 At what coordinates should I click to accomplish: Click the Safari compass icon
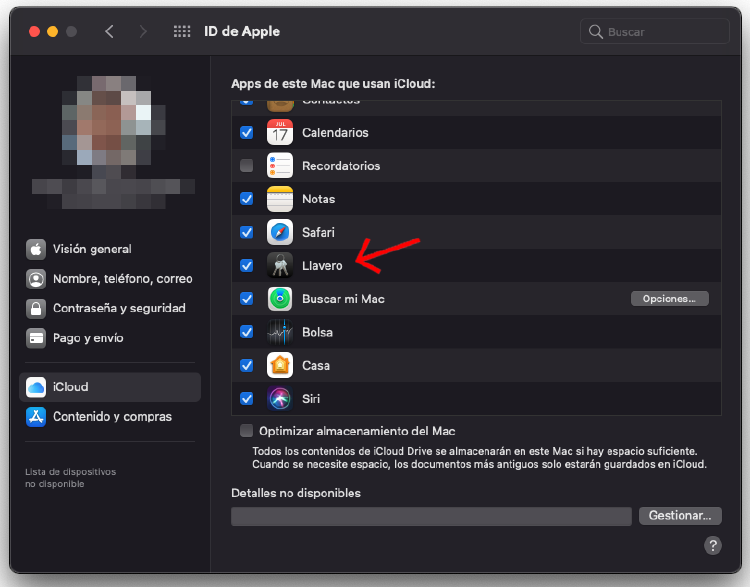pos(280,232)
